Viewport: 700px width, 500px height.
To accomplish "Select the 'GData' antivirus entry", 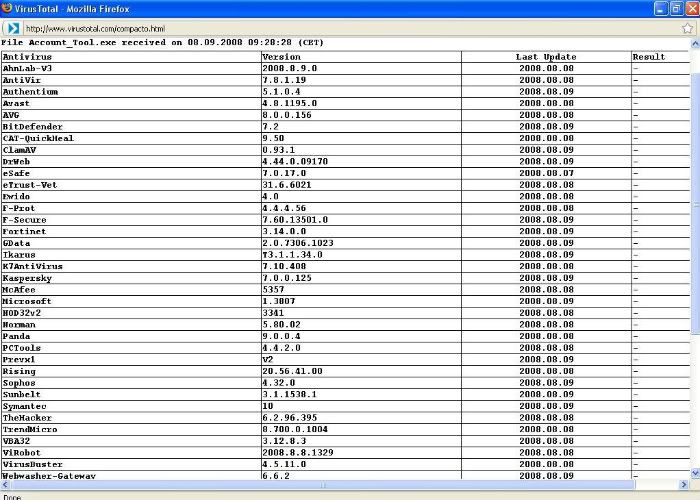I will coord(16,243).
